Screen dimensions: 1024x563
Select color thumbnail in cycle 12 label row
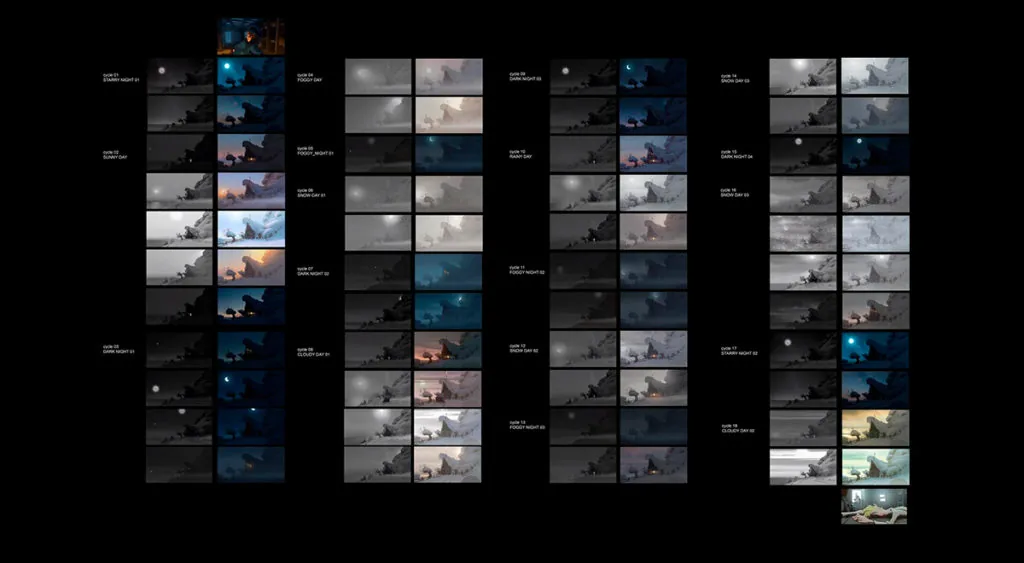pyautogui.click(x=653, y=349)
